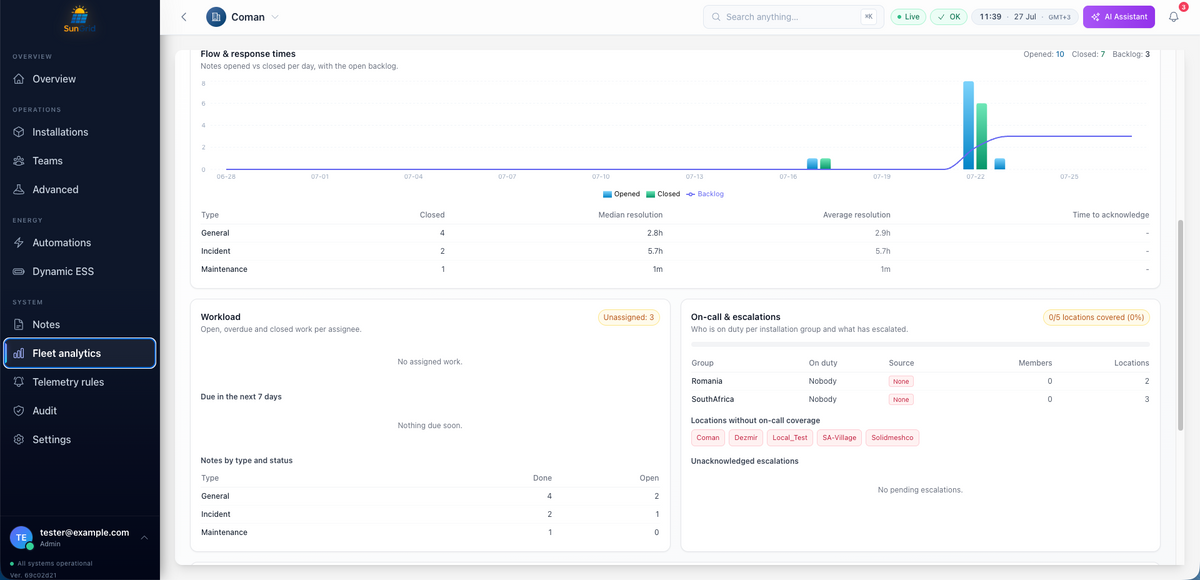
Task: Open notifications bell in top bar
Action: (1174, 17)
